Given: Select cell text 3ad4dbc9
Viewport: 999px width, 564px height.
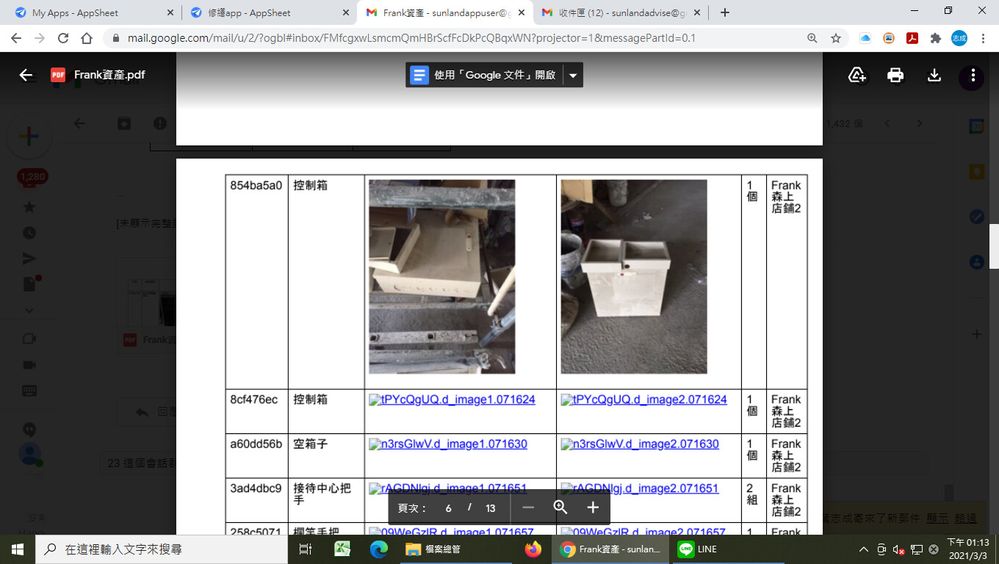Looking at the screenshot, I should pyautogui.click(x=256, y=488).
